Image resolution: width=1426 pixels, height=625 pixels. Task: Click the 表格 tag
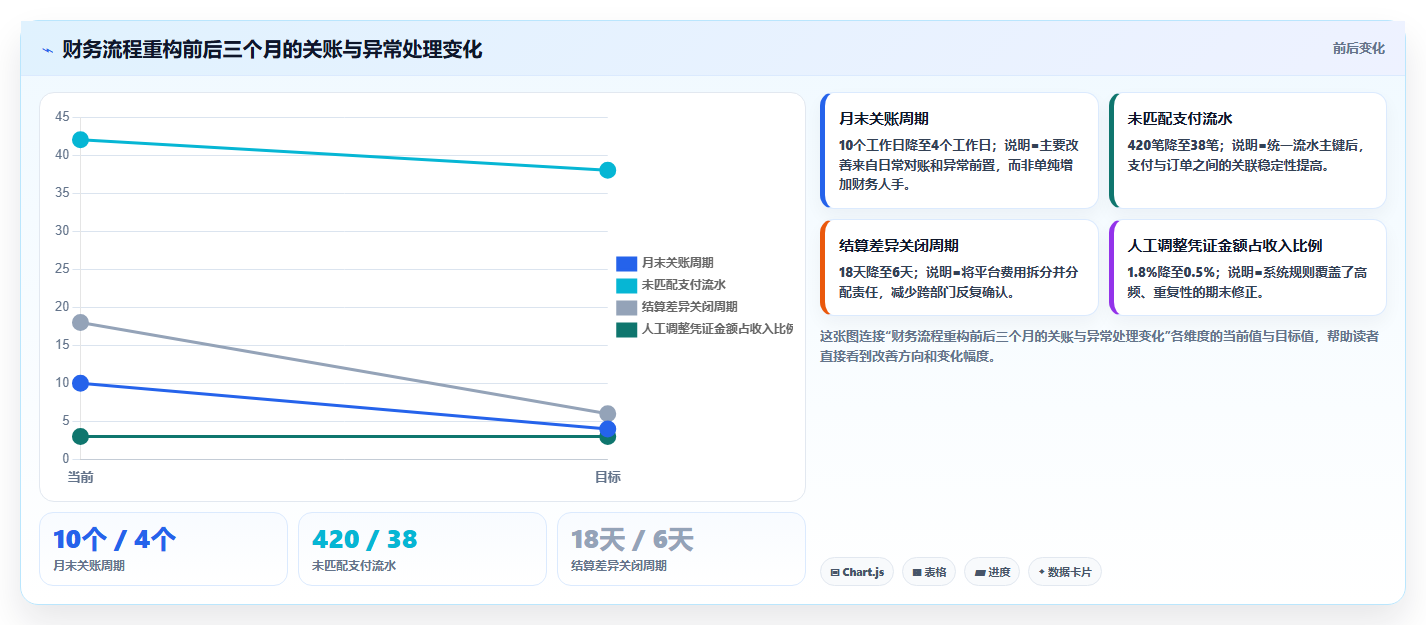[929, 572]
